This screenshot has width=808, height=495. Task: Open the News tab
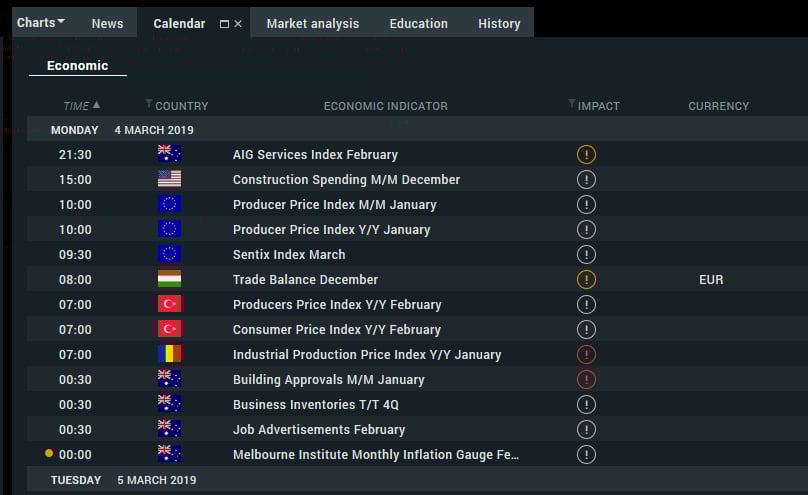107,24
